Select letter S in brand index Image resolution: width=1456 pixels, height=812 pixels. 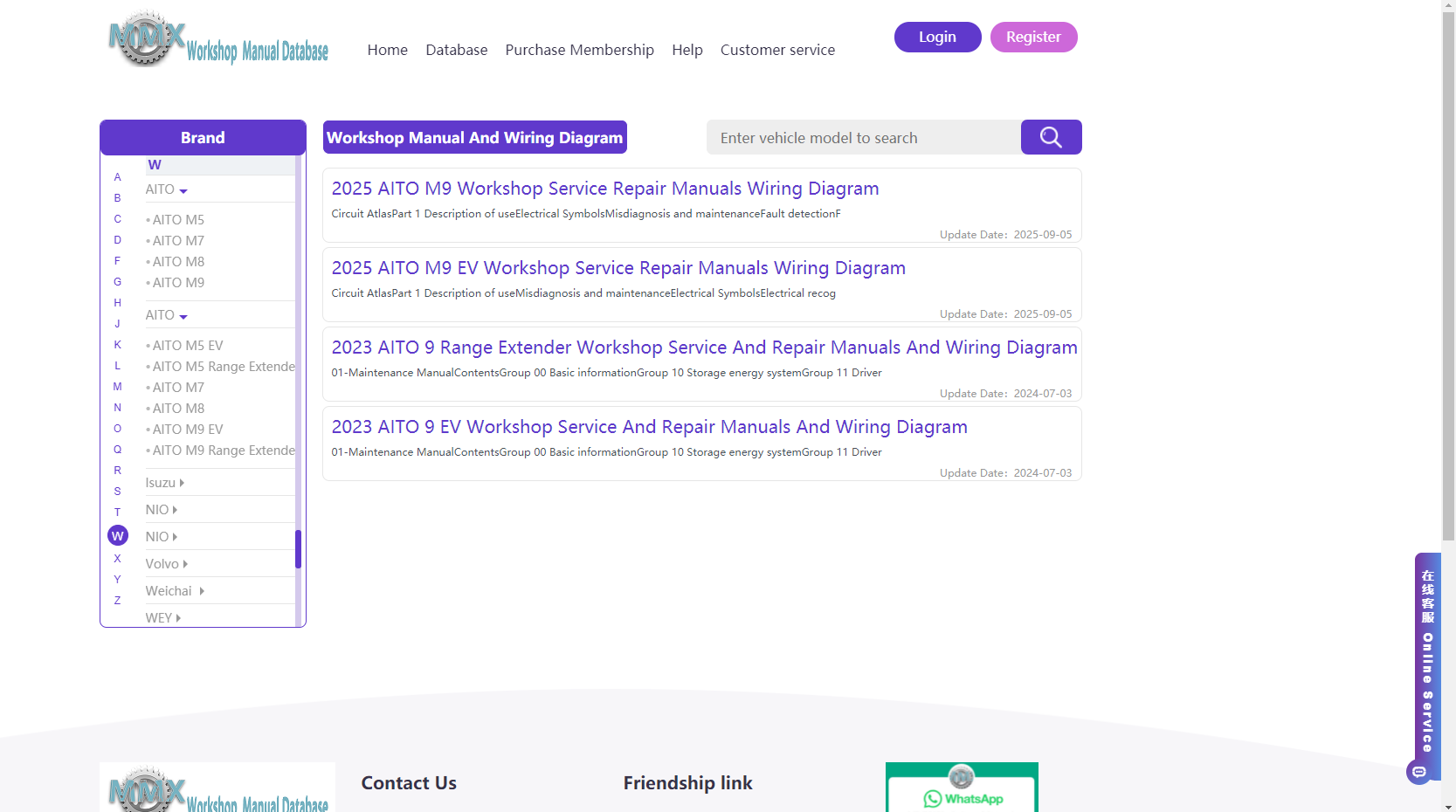pos(118,492)
